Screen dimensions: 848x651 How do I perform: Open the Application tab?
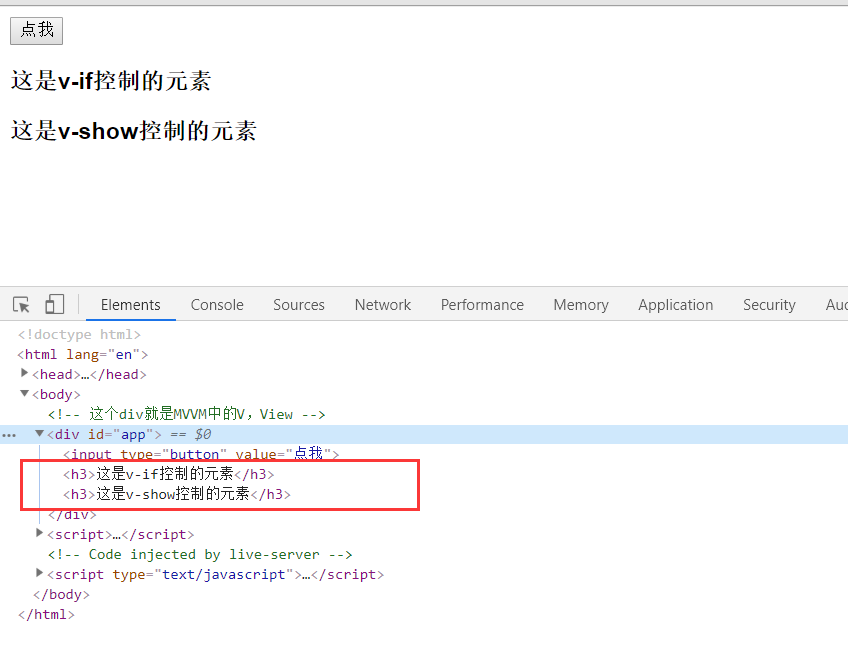[675, 305]
